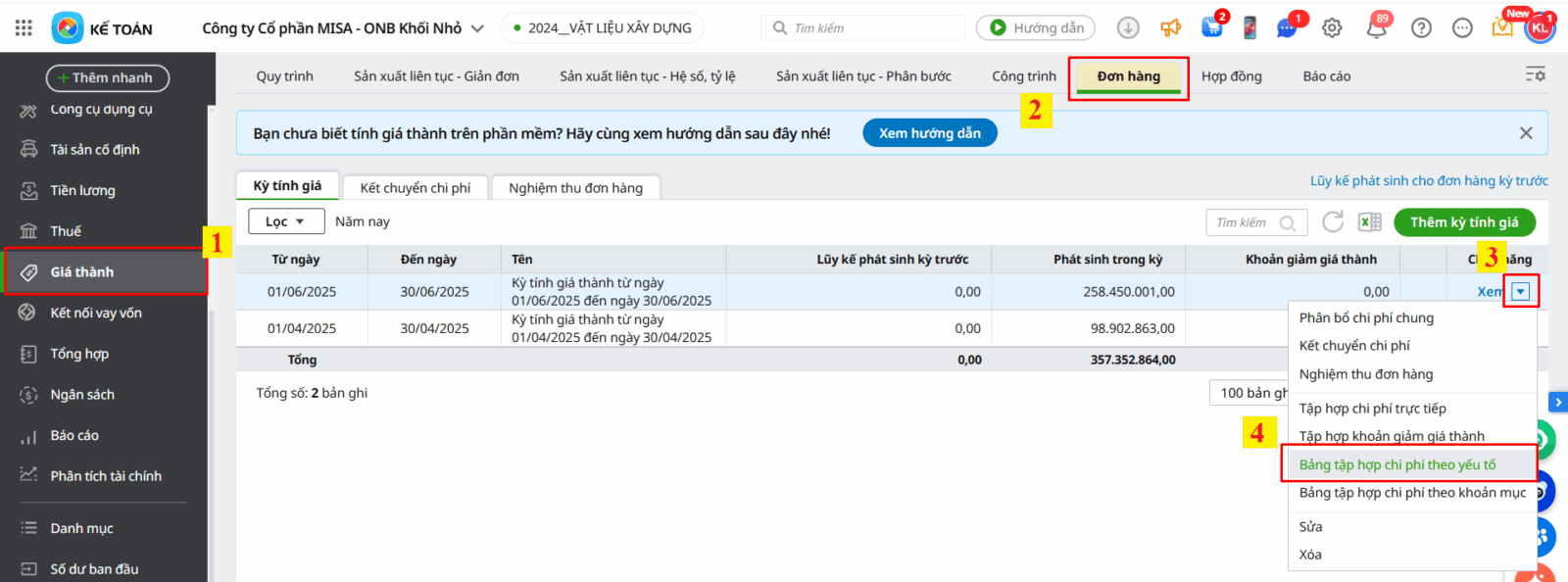The height and width of the screenshot is (582, 1568).
Task: Open the notifications bell
Action: point(1376,28)
